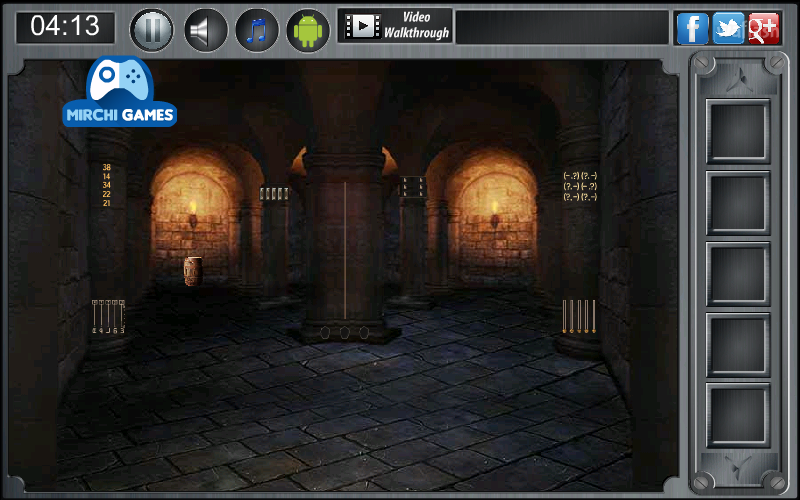Share on Twitter
Viewport: 800px width, 500px height.
(728, 28)
